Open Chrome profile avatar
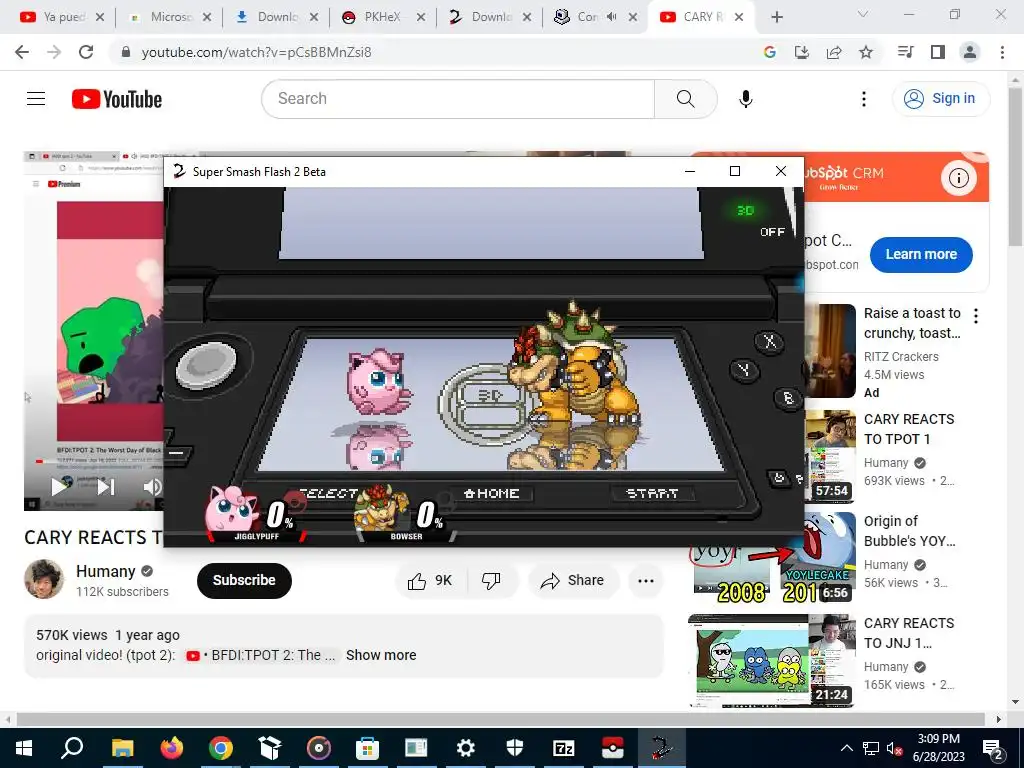This screenshot has width=1024, height=768. pyautogui.click(x=970, y=52)
